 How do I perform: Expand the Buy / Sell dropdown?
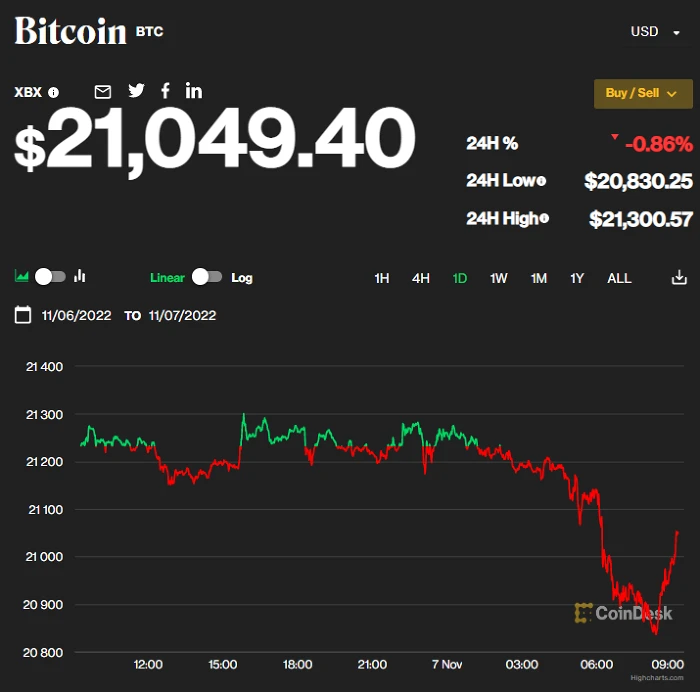[x=643, y=93]
